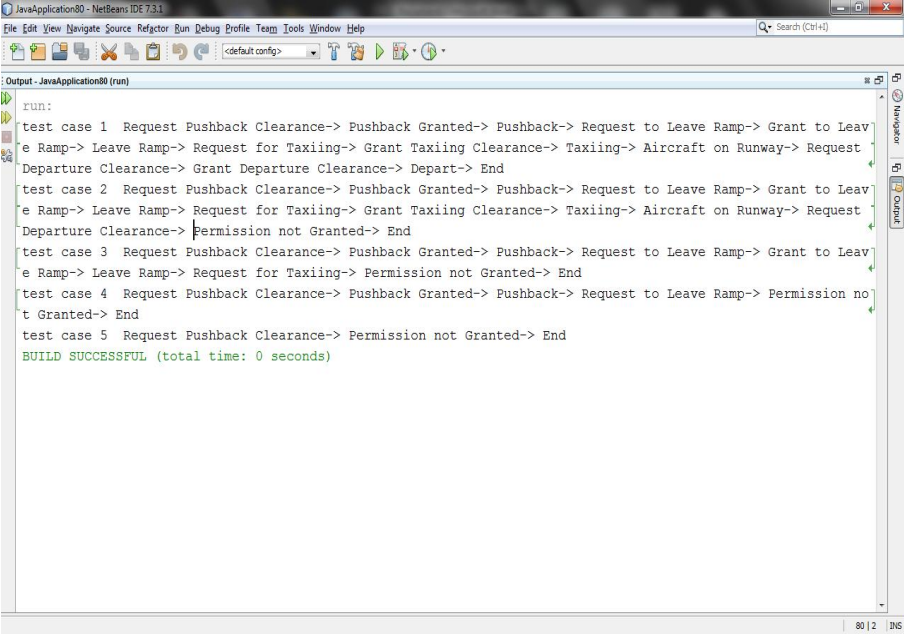The image size is (904, 634).
Task: Run the project with the green play icon
Action: pyautogui.click(x=379, y=52)
